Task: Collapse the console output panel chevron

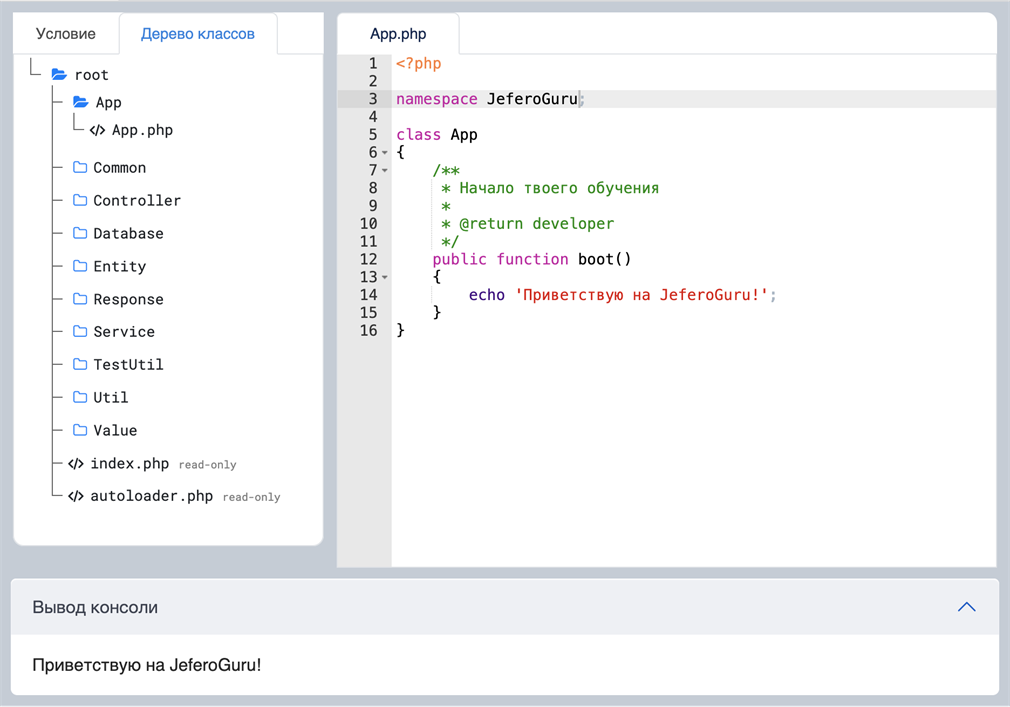Action: click(x=966, y=607)
